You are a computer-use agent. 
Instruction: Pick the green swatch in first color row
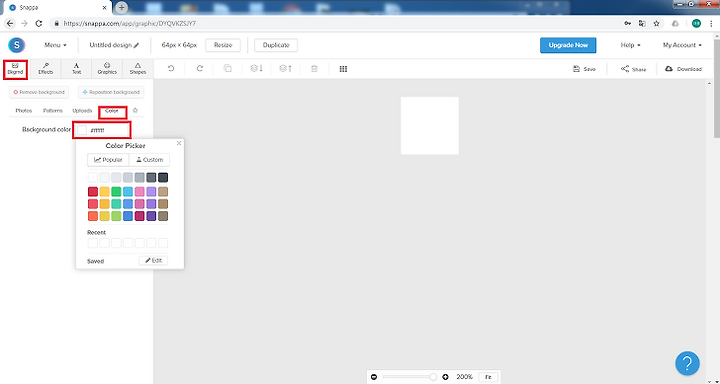click(x=116, y=192)
